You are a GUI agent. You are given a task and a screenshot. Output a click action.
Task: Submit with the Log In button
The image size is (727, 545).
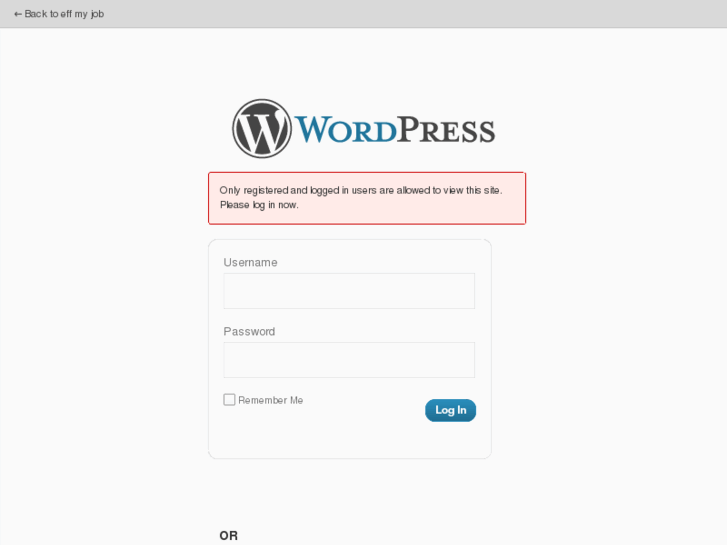(450, 410)
